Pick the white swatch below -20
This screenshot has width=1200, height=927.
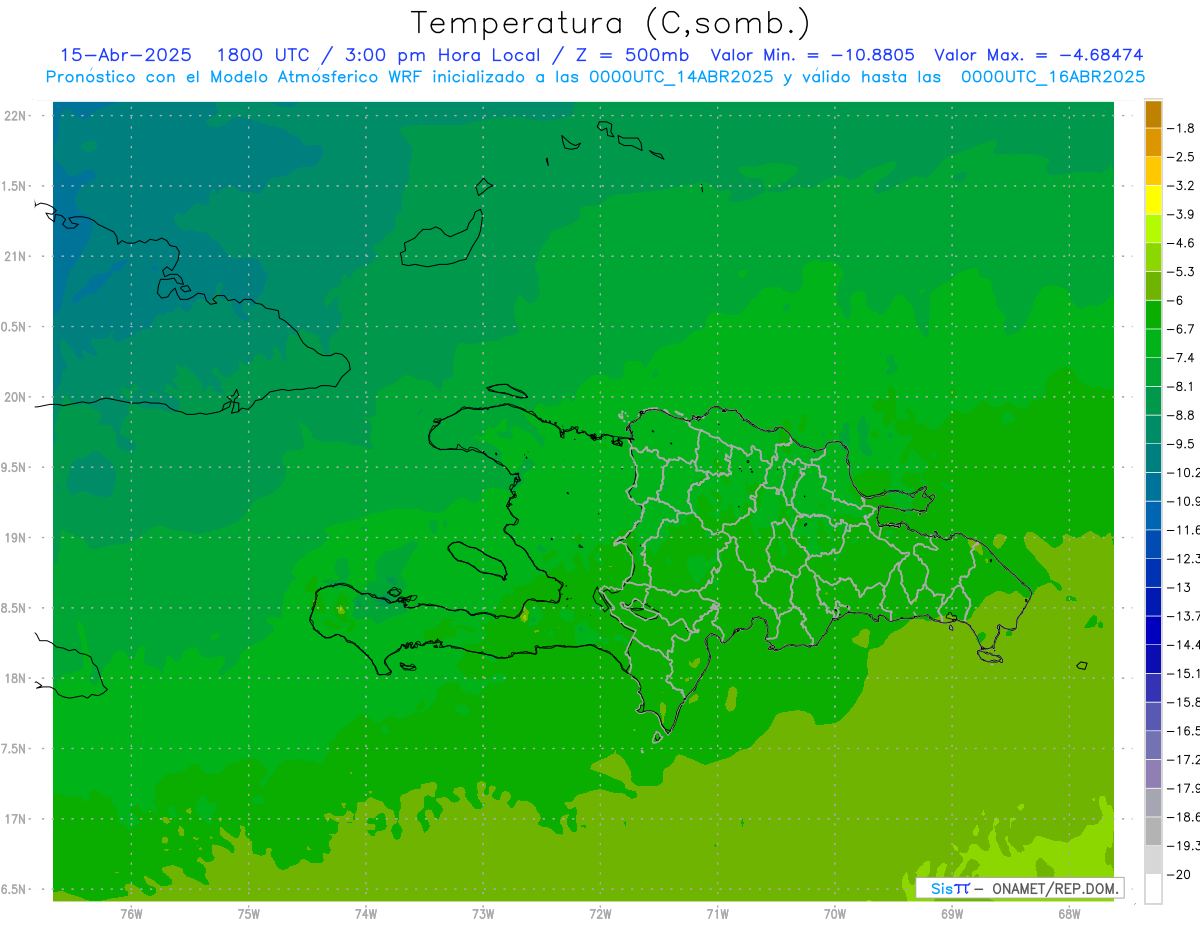(1153, 888)
